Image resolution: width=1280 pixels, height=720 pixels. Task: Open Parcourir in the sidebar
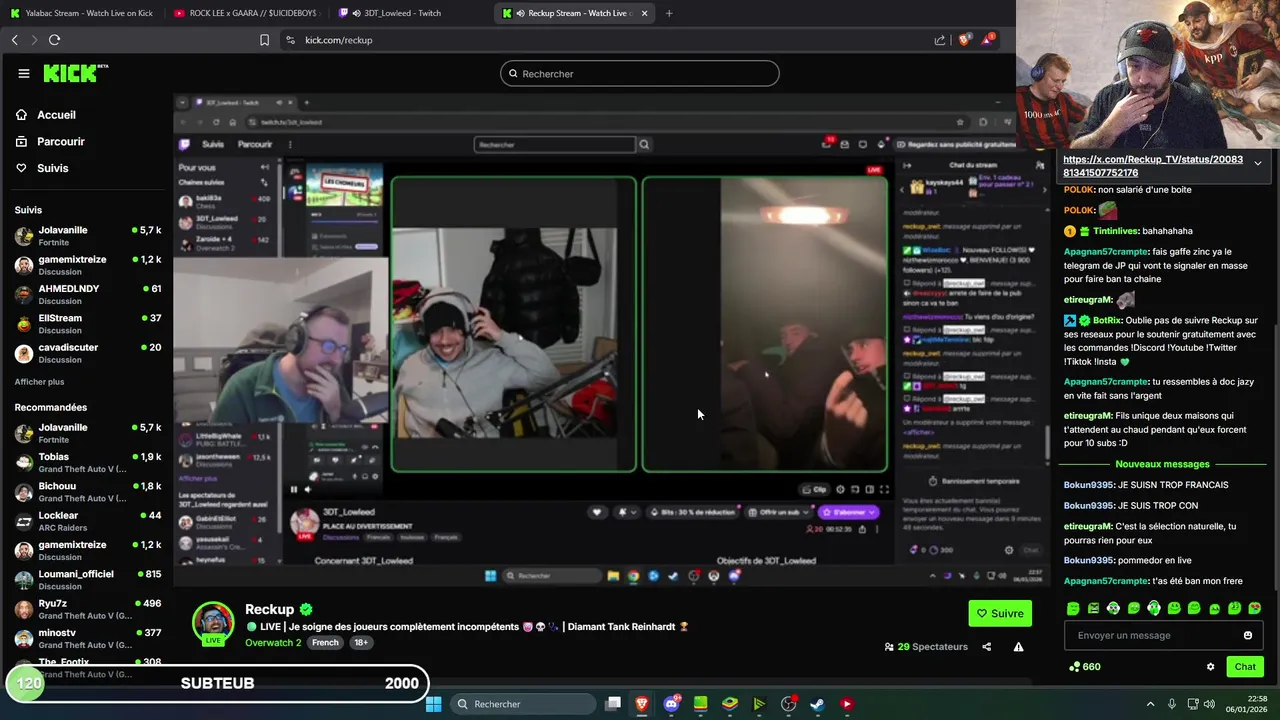click(61, 142)
